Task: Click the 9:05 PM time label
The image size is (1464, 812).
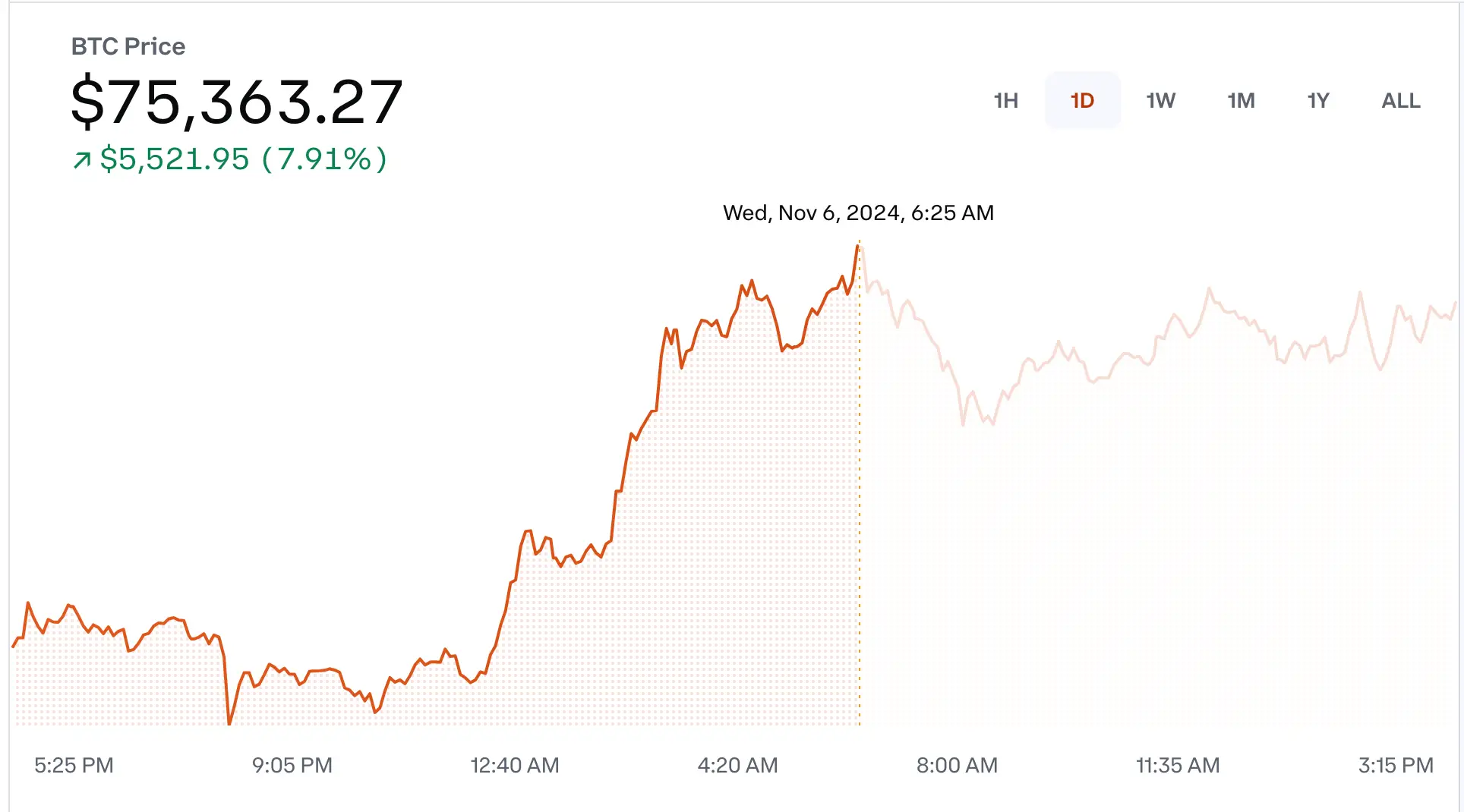Action: point(292,765)
